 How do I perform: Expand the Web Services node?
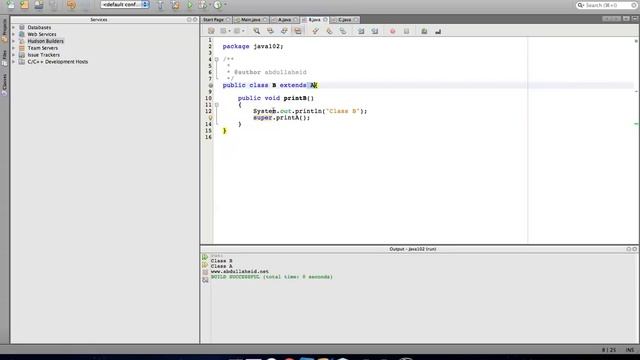click(x=13, y=34)
